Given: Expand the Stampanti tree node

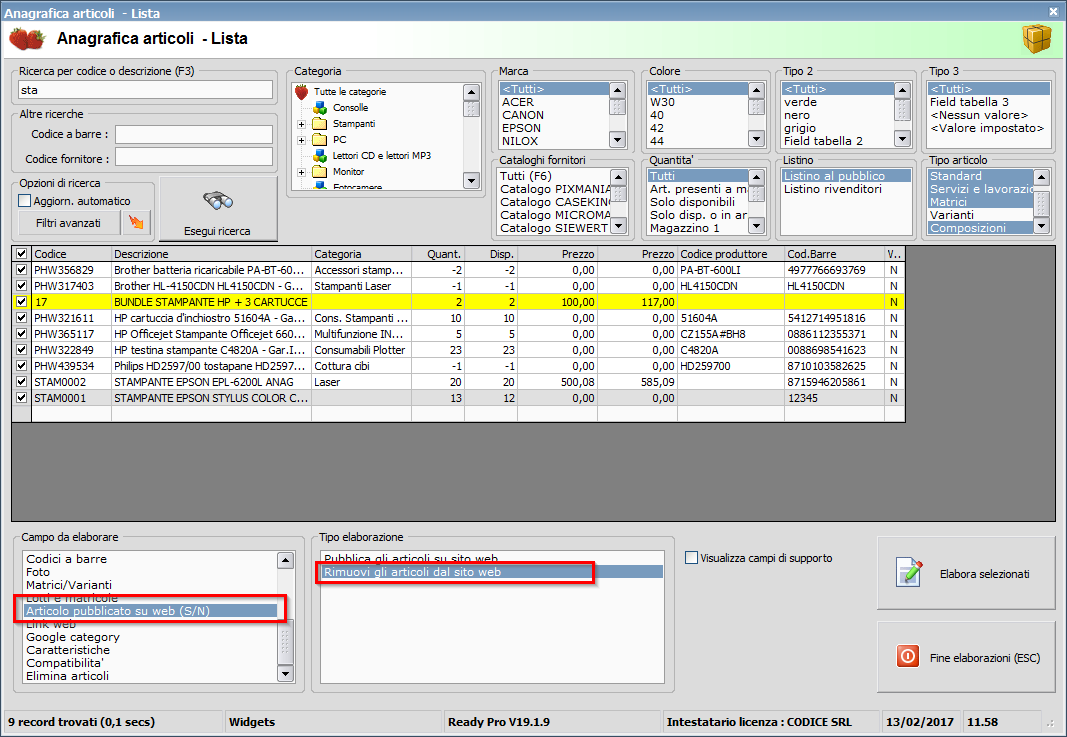Looking at the screenshot, I should 301,124.
